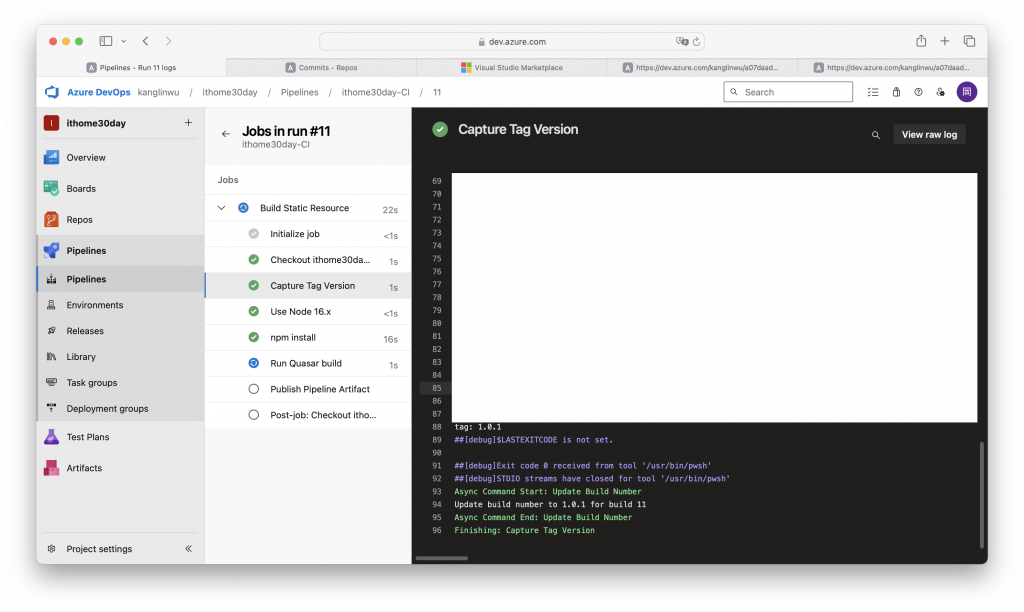Switch to Visual Studio Marketplace tab
This screenshot has width=1024, height=612.
[511, 67]
